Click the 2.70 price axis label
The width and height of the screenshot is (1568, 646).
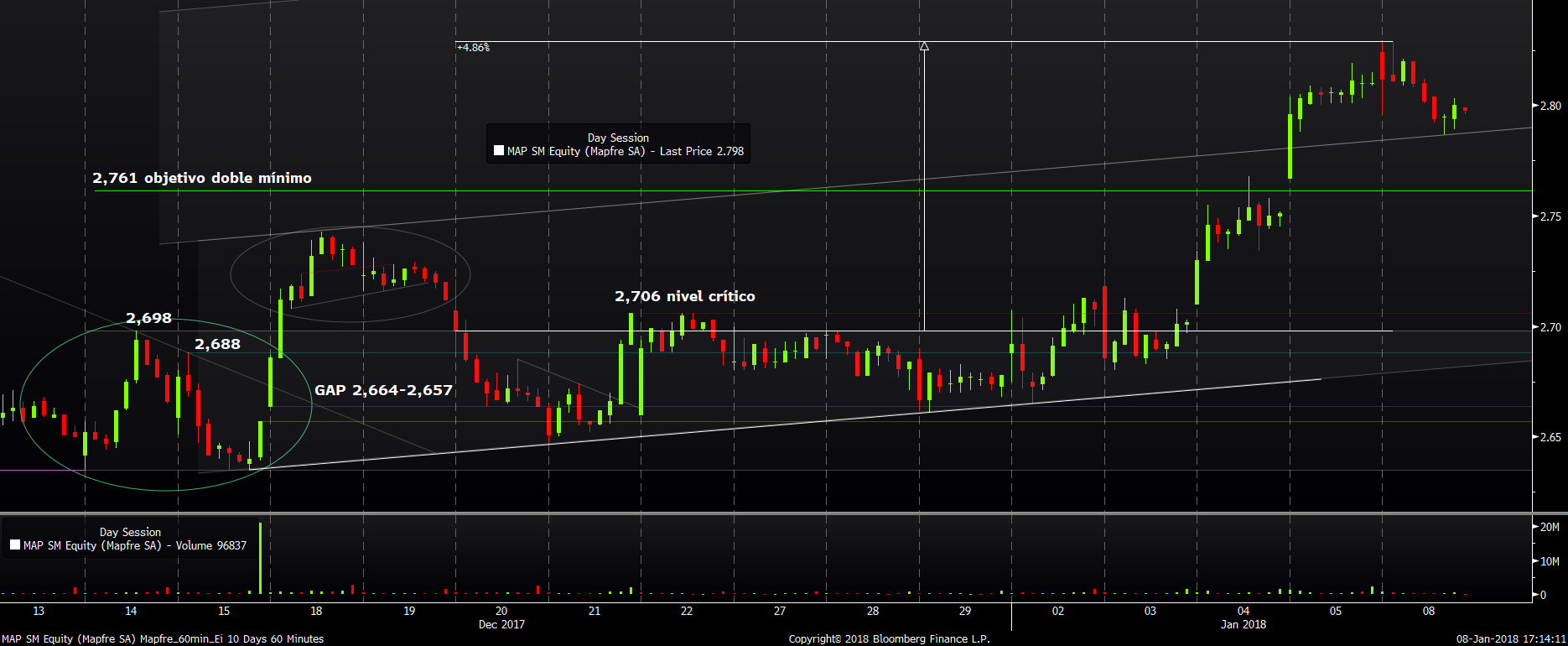pyautogui.click(x=1550, y=327)
